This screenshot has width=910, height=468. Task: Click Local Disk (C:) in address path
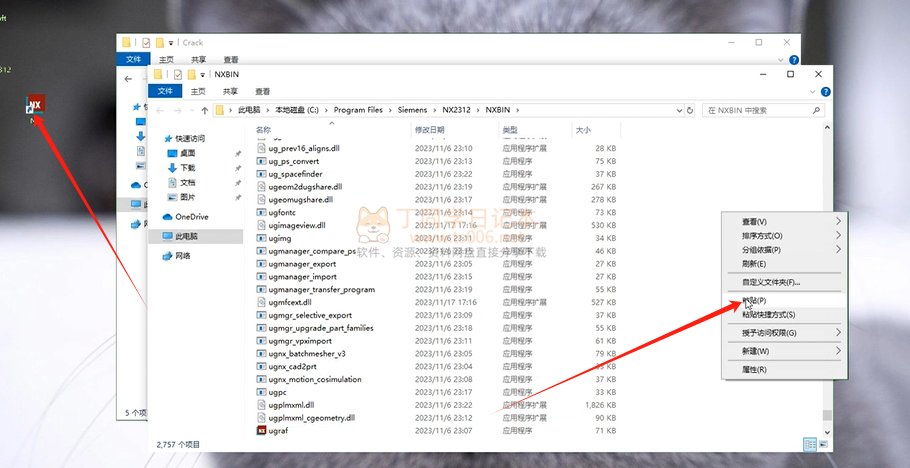(297, 110)
